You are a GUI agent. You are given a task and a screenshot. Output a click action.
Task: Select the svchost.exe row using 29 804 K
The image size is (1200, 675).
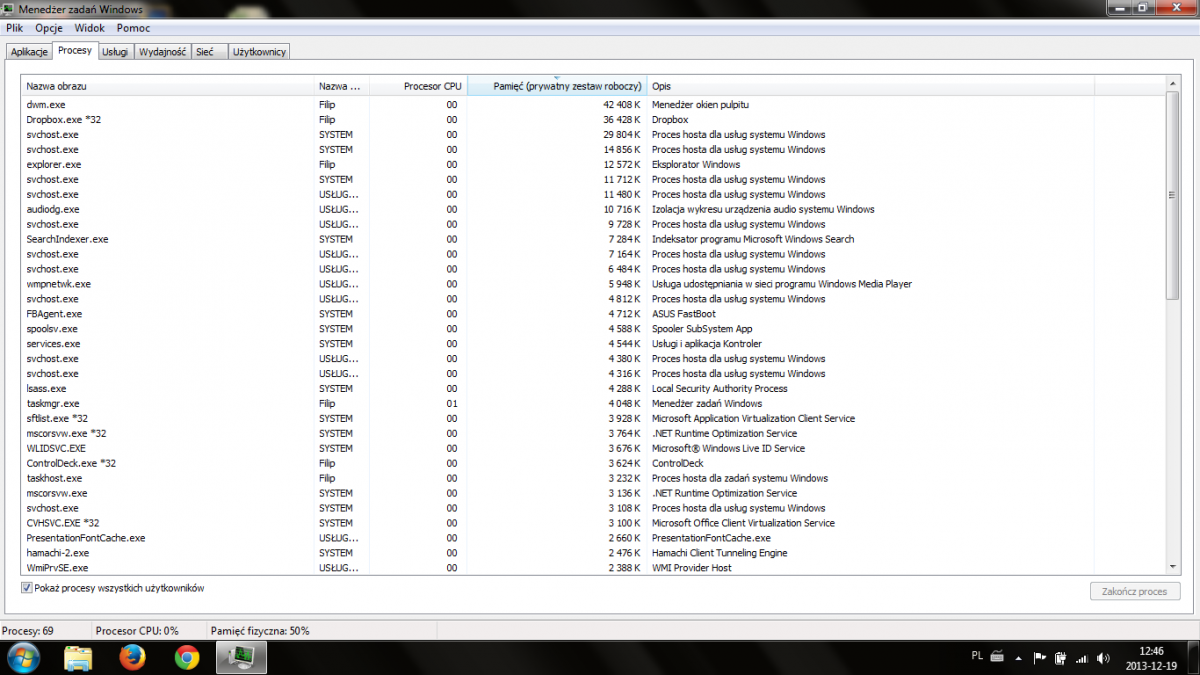pos(594,134)
